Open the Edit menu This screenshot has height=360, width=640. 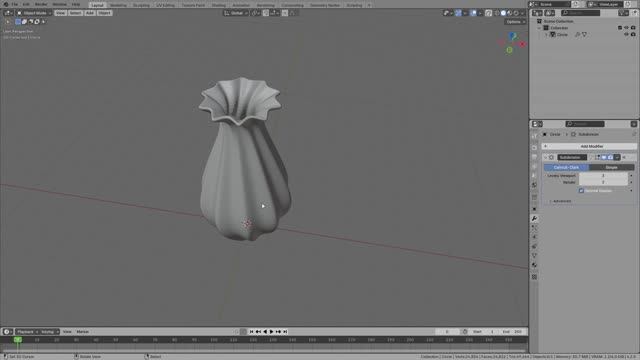pos(26,4)
